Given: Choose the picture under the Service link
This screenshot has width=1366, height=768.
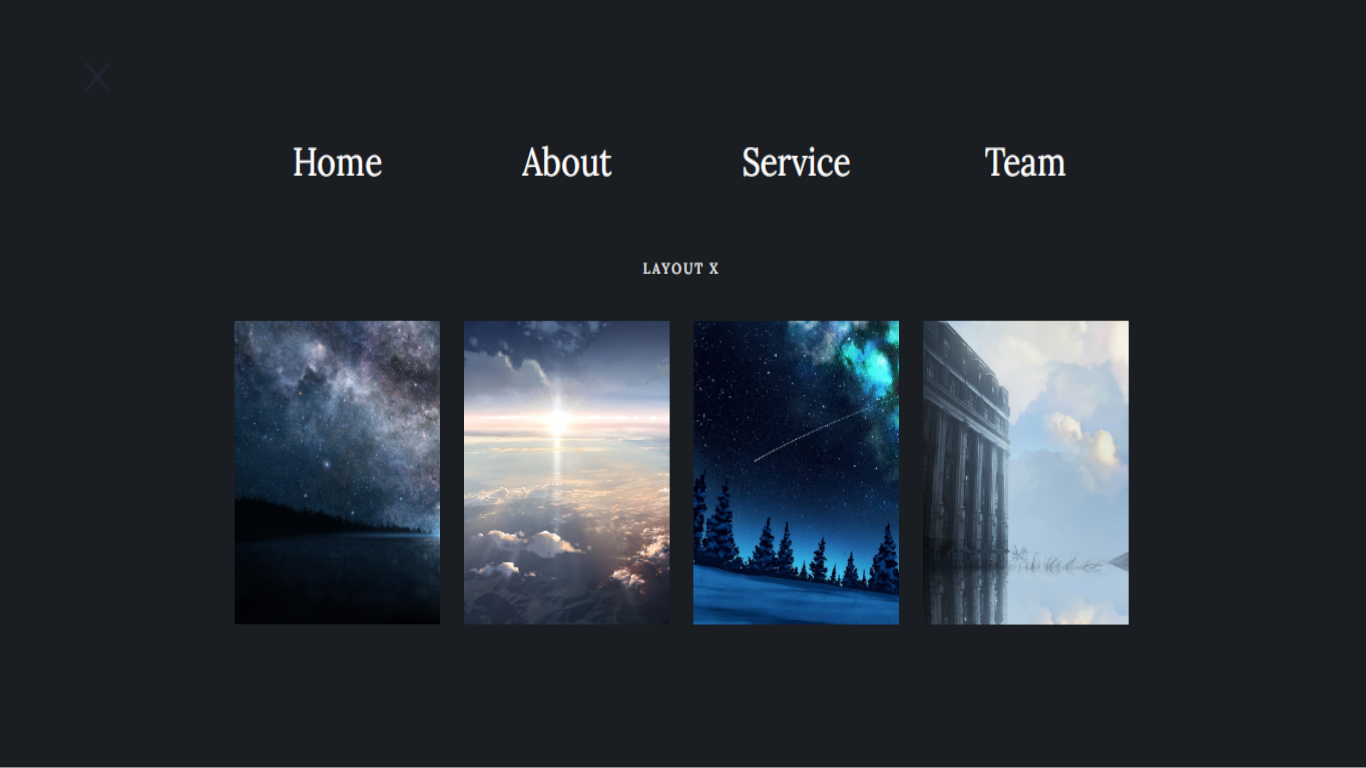Looking at the screenshot, I should tap(796, 472).
